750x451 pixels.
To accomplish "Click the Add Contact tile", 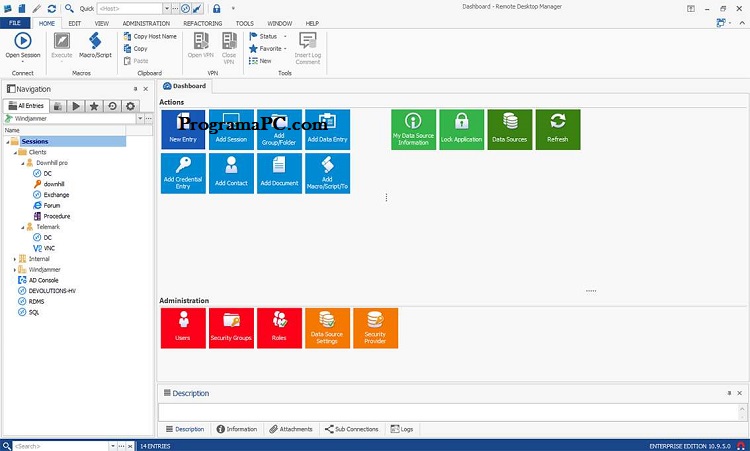I will pos(231,173).
